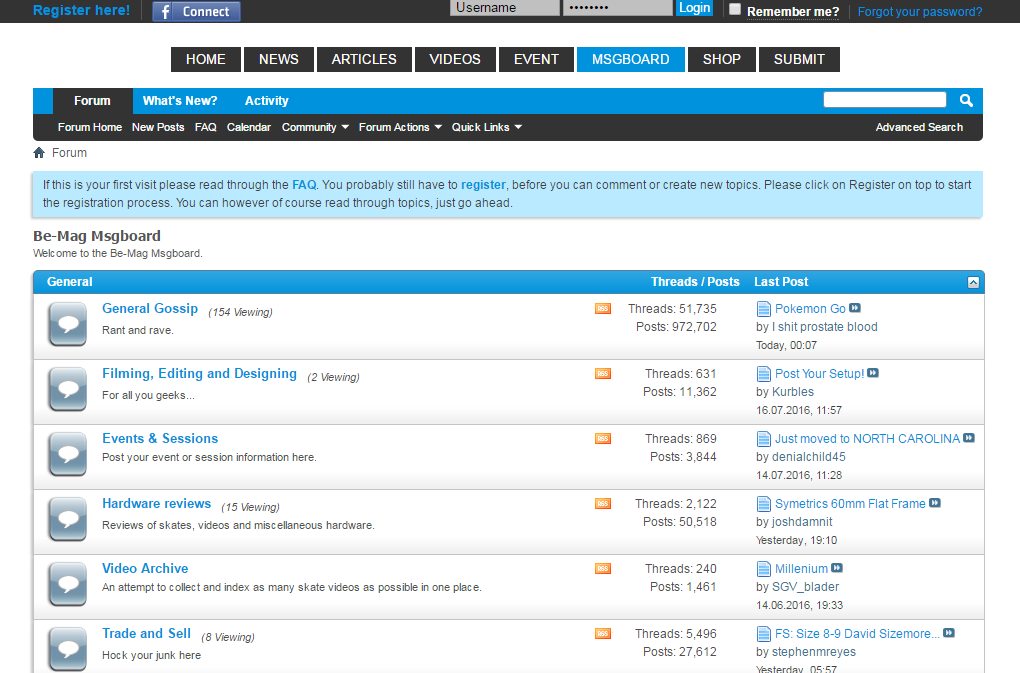Screen dimensions: 1020x673
Task: Open RSS feed for Trade and Sell
Action: pyautogui.click(x=602, y=634)
